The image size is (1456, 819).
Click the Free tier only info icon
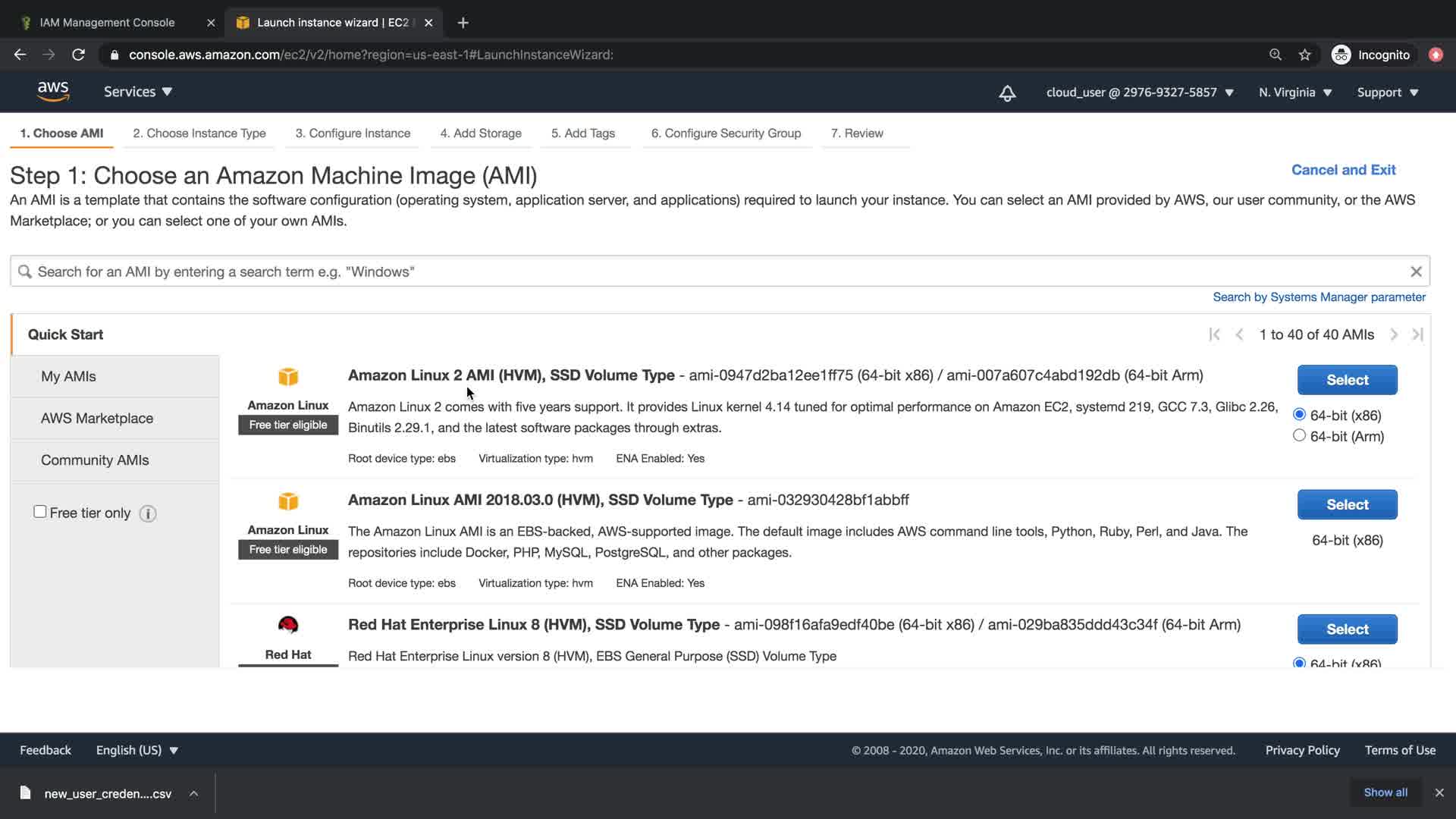(148, 514)
